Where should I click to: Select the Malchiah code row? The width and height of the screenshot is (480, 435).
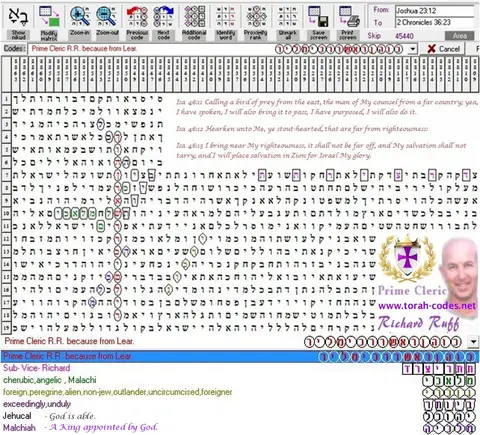click(240, 428)
